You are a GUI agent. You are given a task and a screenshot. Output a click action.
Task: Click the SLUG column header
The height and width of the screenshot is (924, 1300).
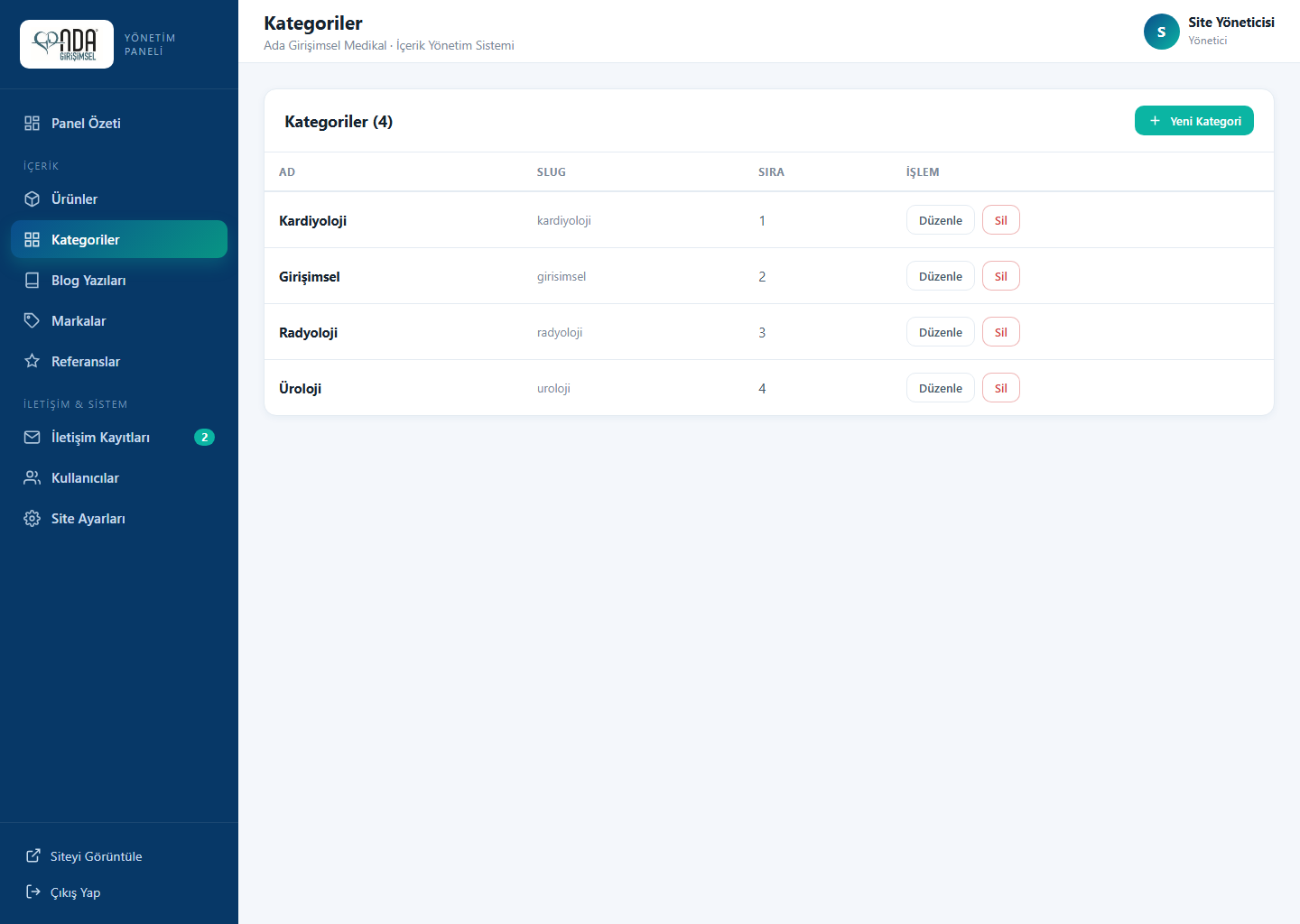pos(552,172)
